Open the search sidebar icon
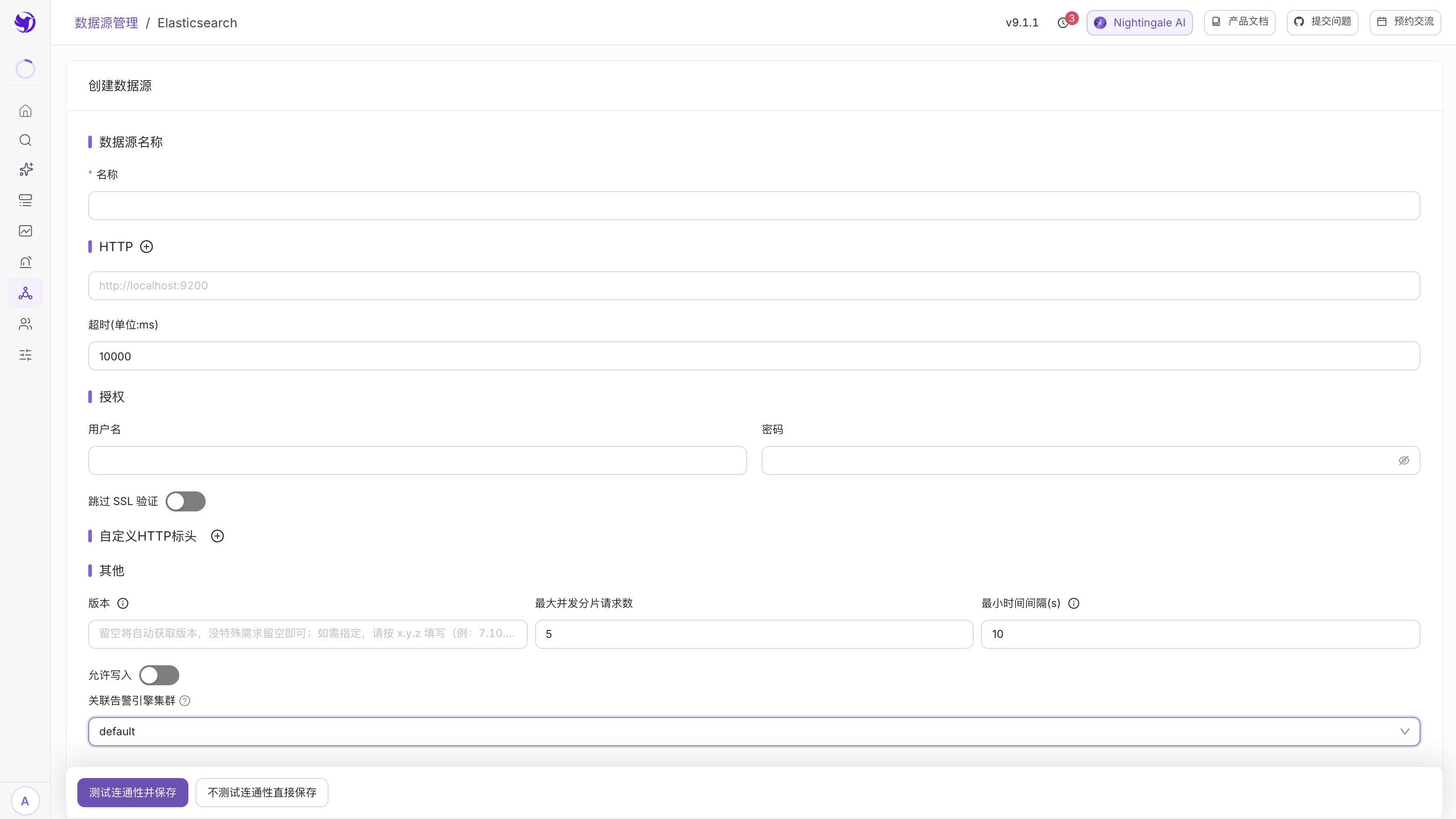1456x819 pixels. 25,140
